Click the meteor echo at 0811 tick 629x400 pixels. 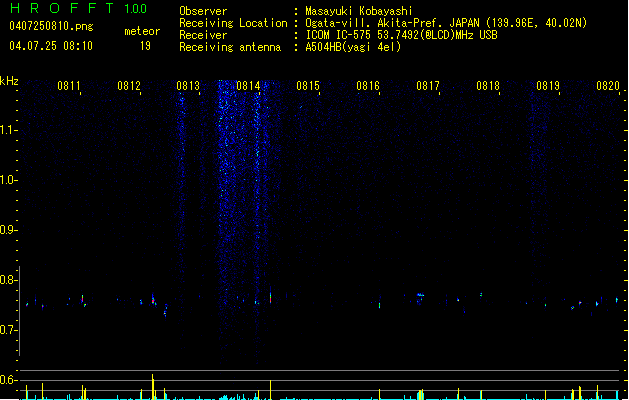click(82, 299)
